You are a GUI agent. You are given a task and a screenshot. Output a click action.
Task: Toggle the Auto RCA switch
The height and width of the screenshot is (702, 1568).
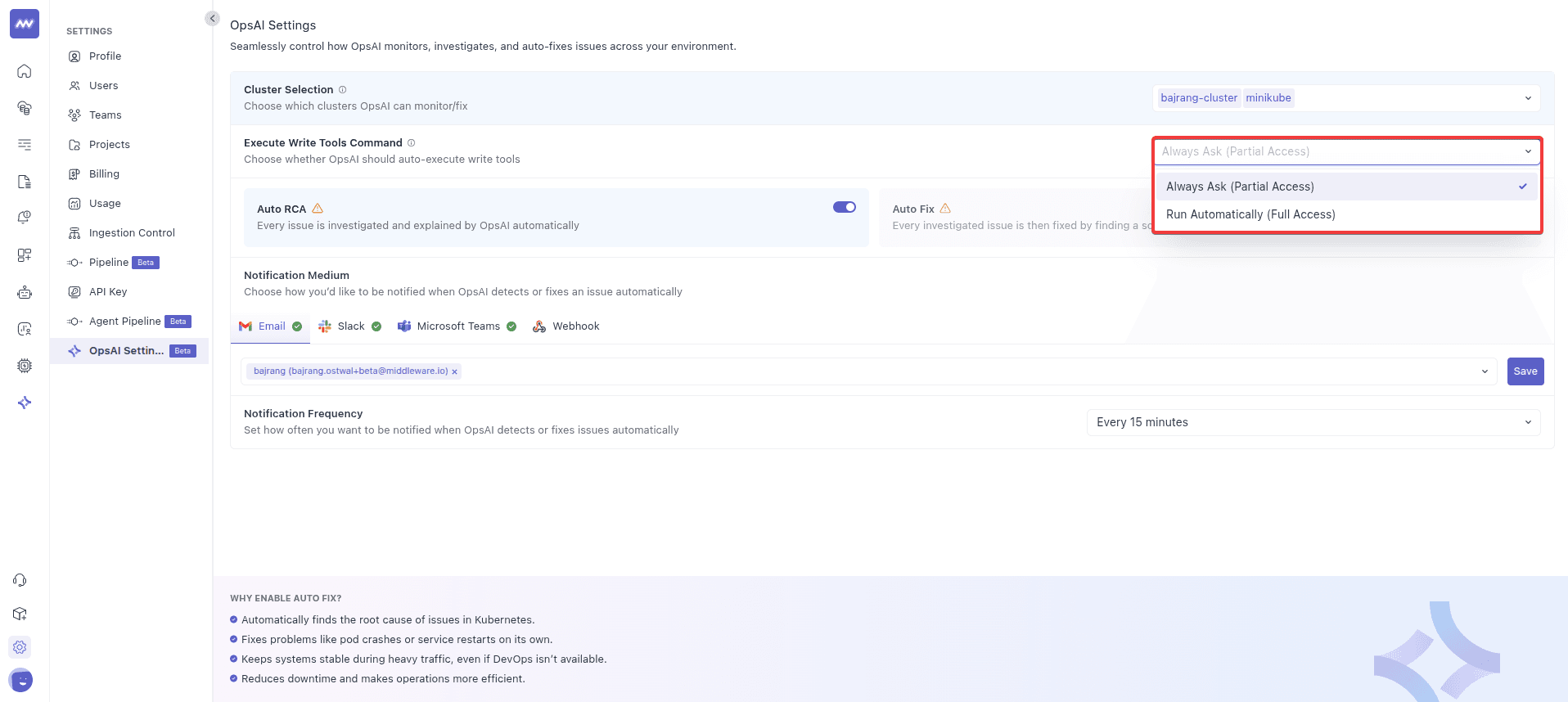pyautogui.click(x=844, y=208)
